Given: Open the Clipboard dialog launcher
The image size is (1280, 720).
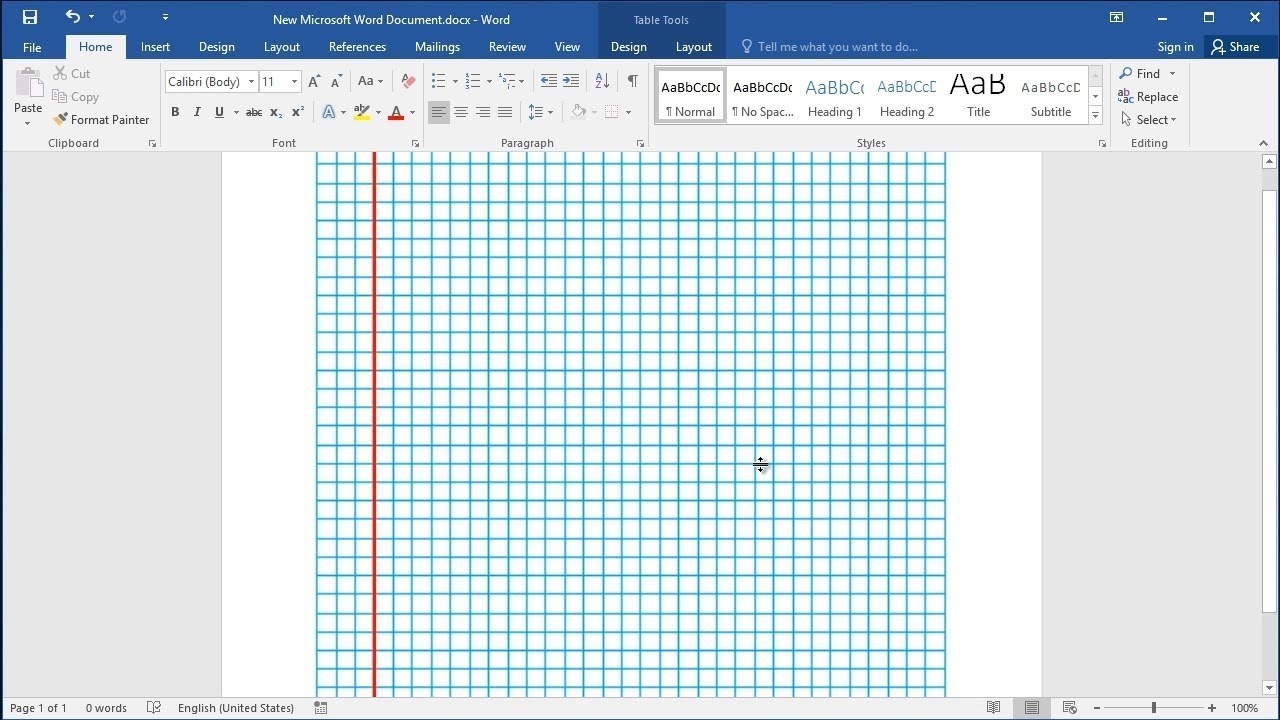Looking at the screenshot, I should [x=152, y=144].
